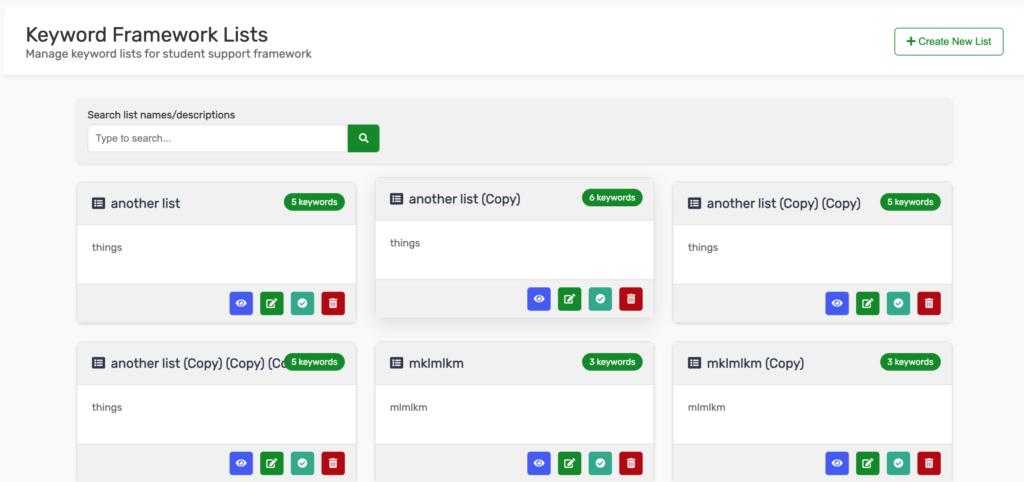View the 'mklmlkm (Copy)' list details
The image size is (1024, 482).
coord(837,463)
